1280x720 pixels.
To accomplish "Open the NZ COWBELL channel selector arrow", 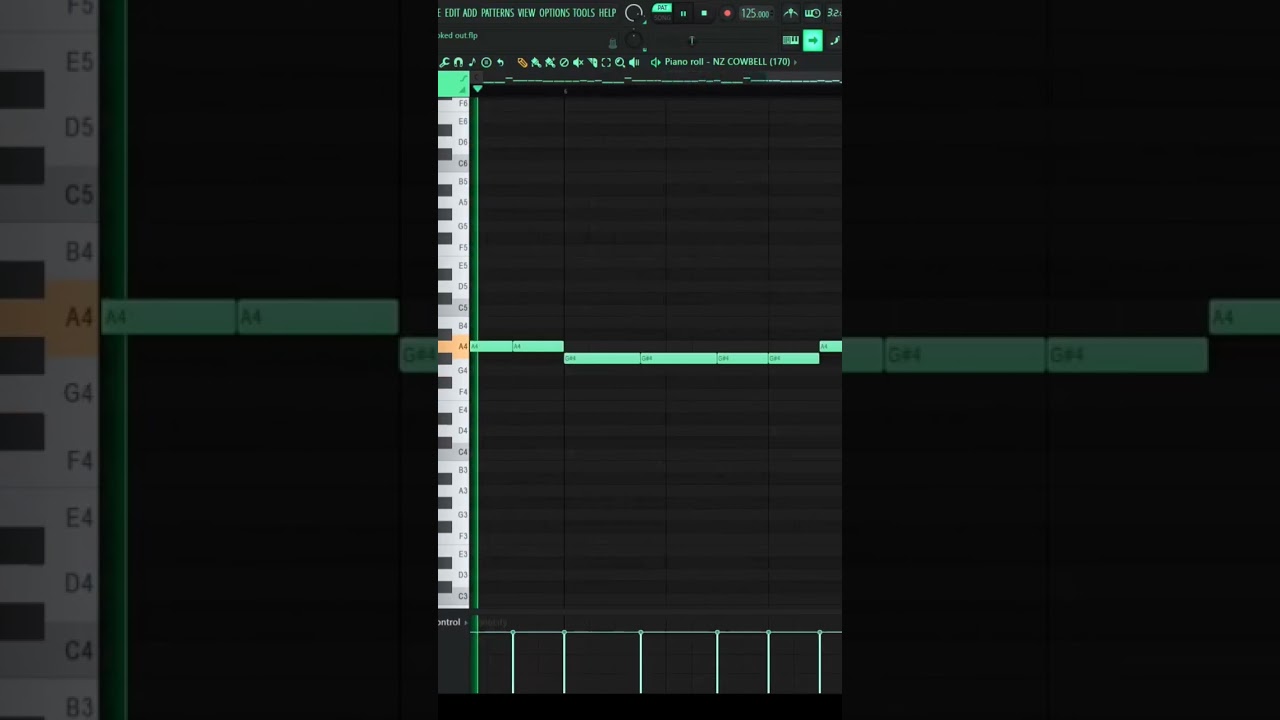I will [796, 61].
